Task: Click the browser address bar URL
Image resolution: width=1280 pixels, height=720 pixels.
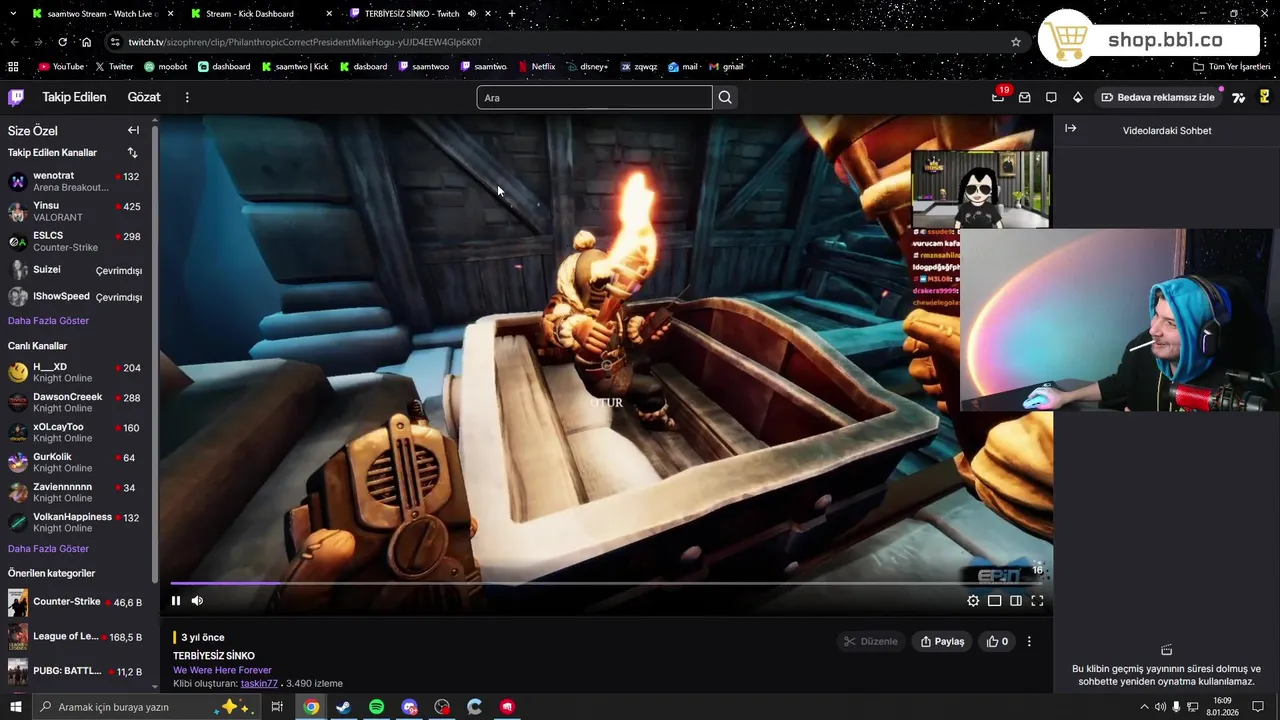Action: click(305, 42)
